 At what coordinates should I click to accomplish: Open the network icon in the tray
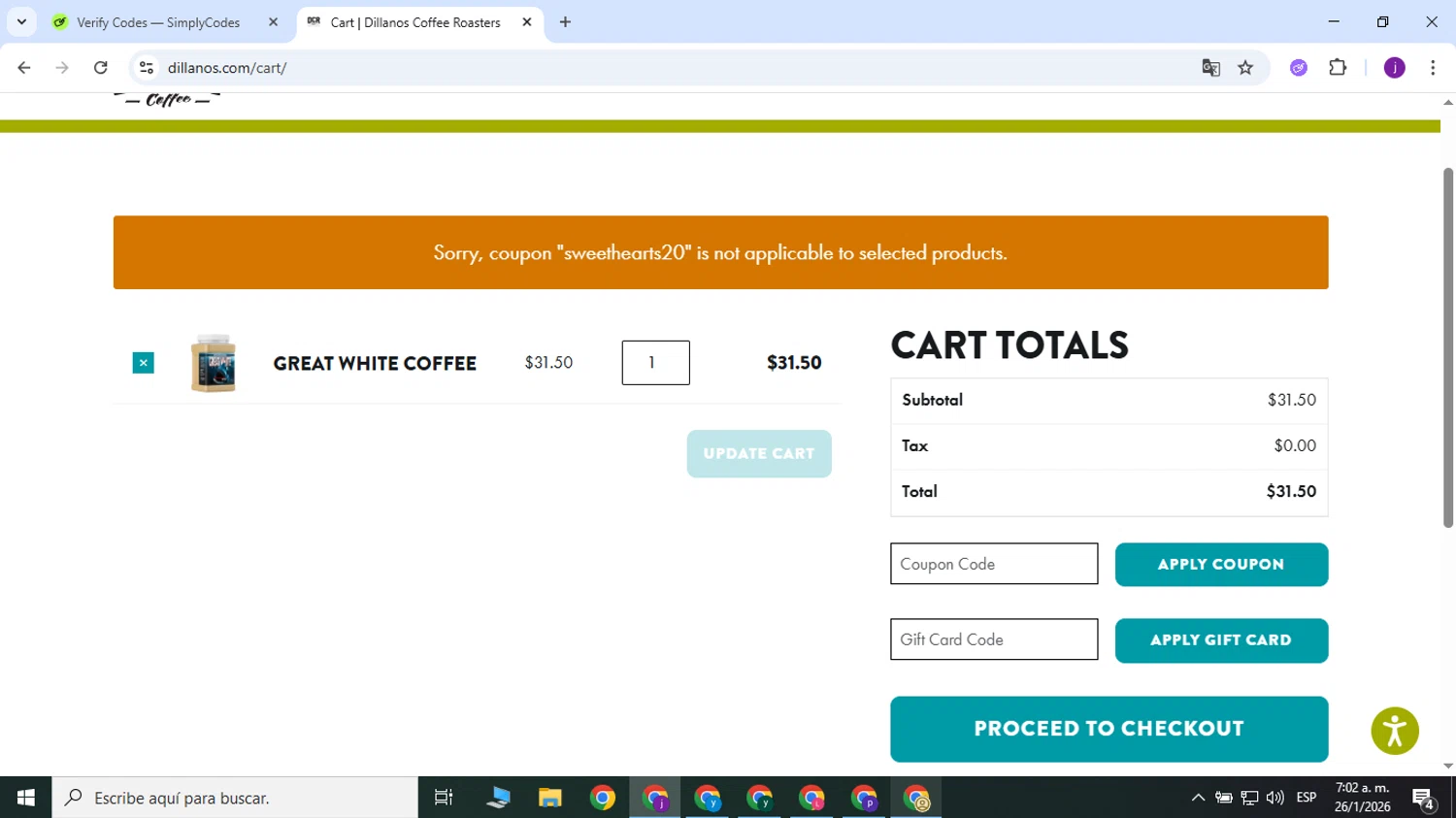1249,798
